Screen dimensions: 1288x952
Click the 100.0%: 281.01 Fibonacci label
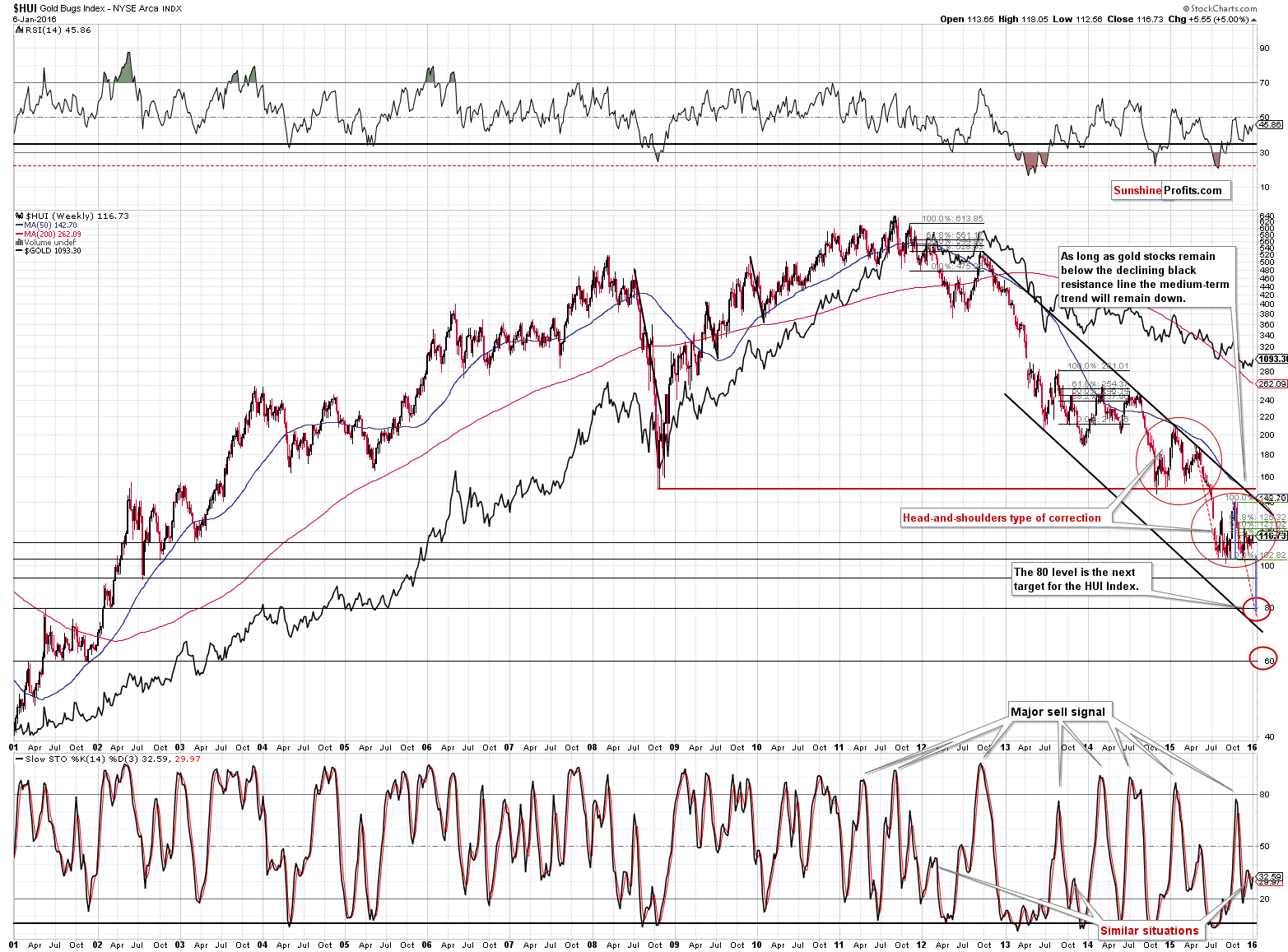[x=1098, y=366]
